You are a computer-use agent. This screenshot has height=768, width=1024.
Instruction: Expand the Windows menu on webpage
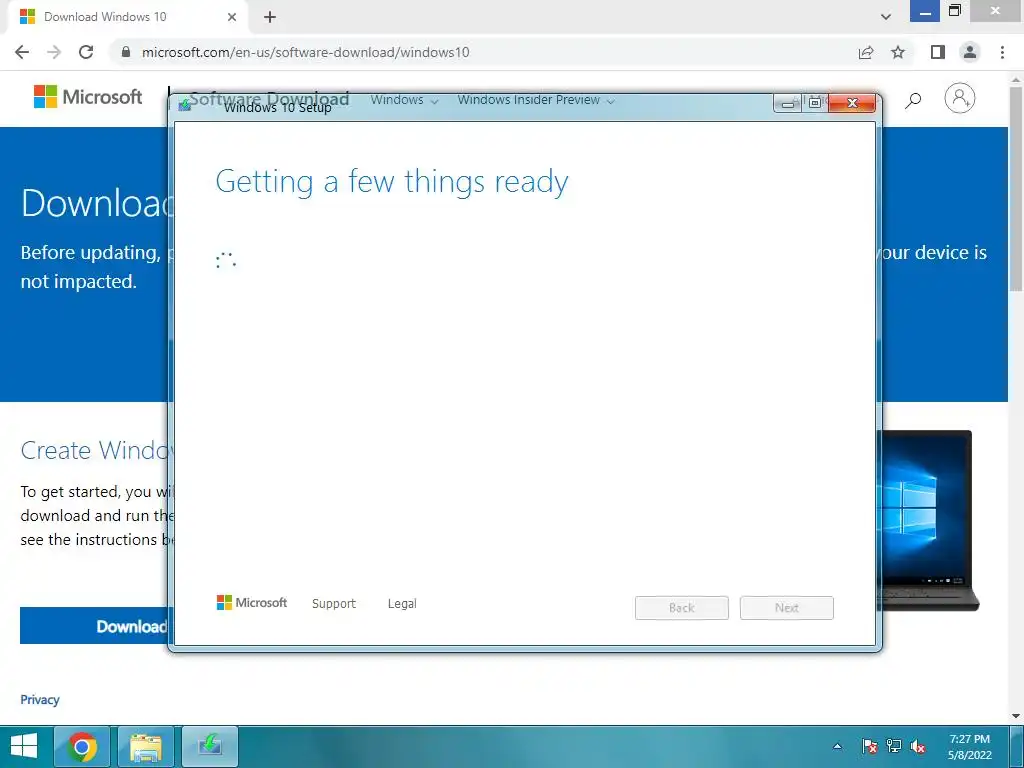click(x=404, y=100)
